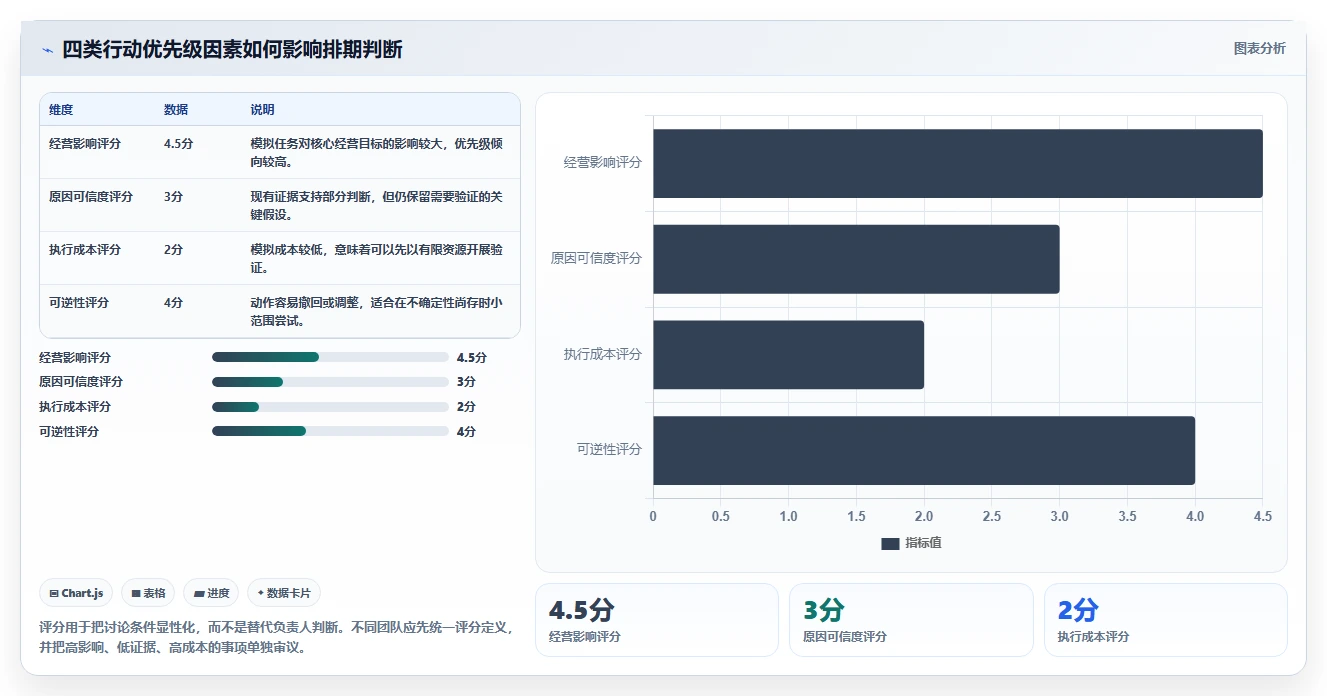Click the Chart.js tag chip
1327x696 pixels.
coord(77,593)
